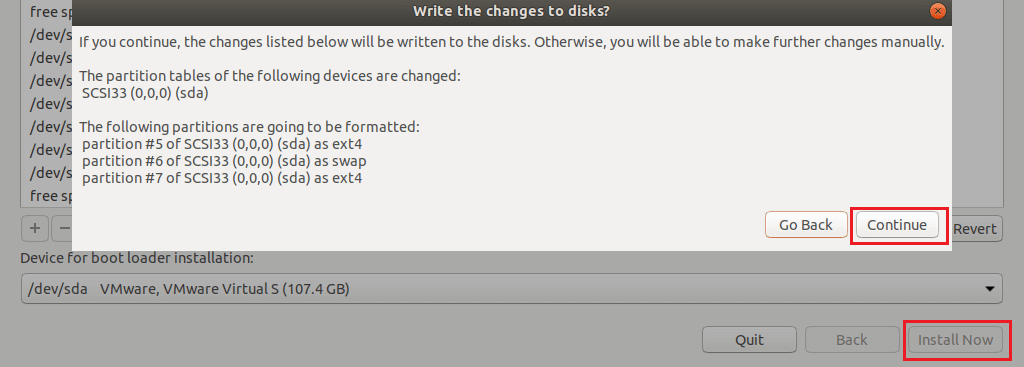
Task: Open the boot loader device combo box
Action: [x=511, y=289]
